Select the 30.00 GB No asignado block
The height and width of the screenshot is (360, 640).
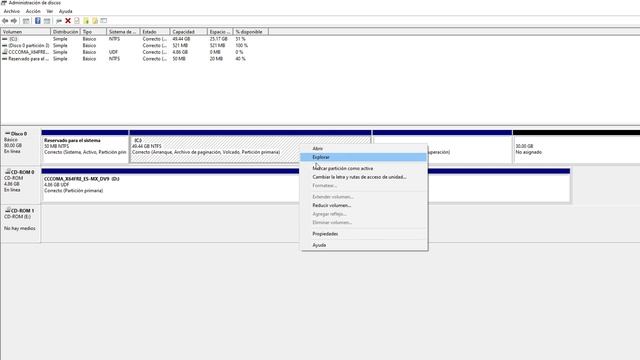click(576, 147)
